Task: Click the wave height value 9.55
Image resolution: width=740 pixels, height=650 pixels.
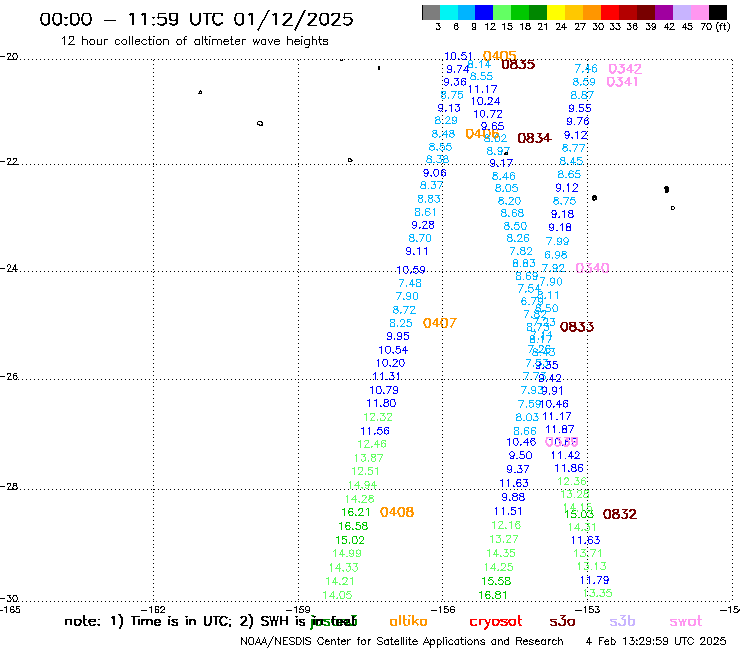Action: click(580, 109)
